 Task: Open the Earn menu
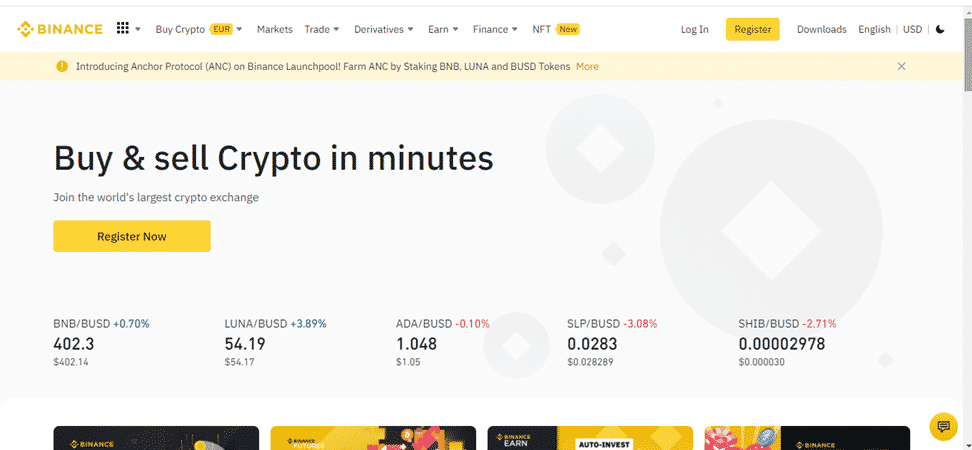click(x=443, y=29)
